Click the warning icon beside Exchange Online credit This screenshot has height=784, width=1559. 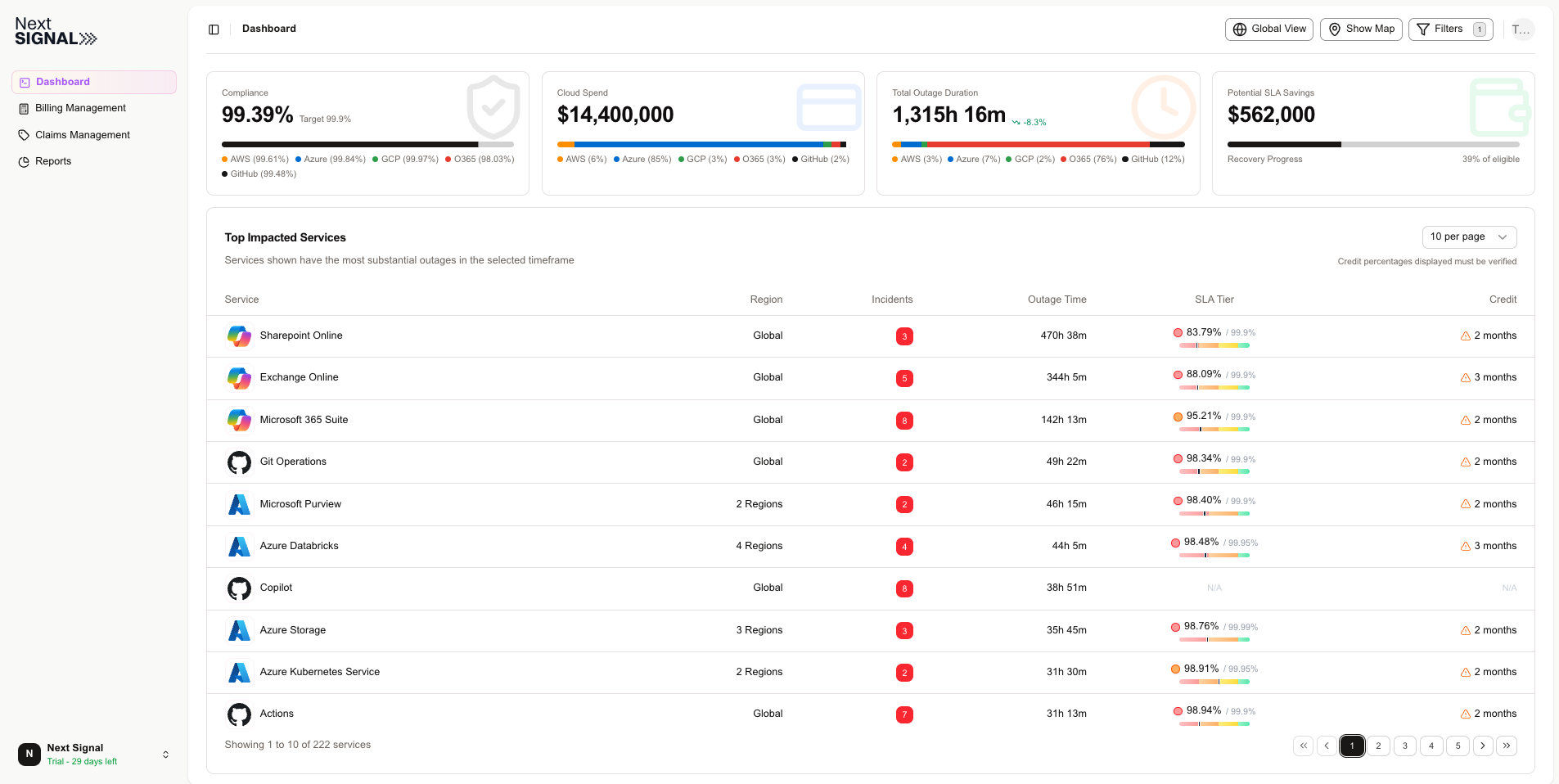pos(1465,378)
